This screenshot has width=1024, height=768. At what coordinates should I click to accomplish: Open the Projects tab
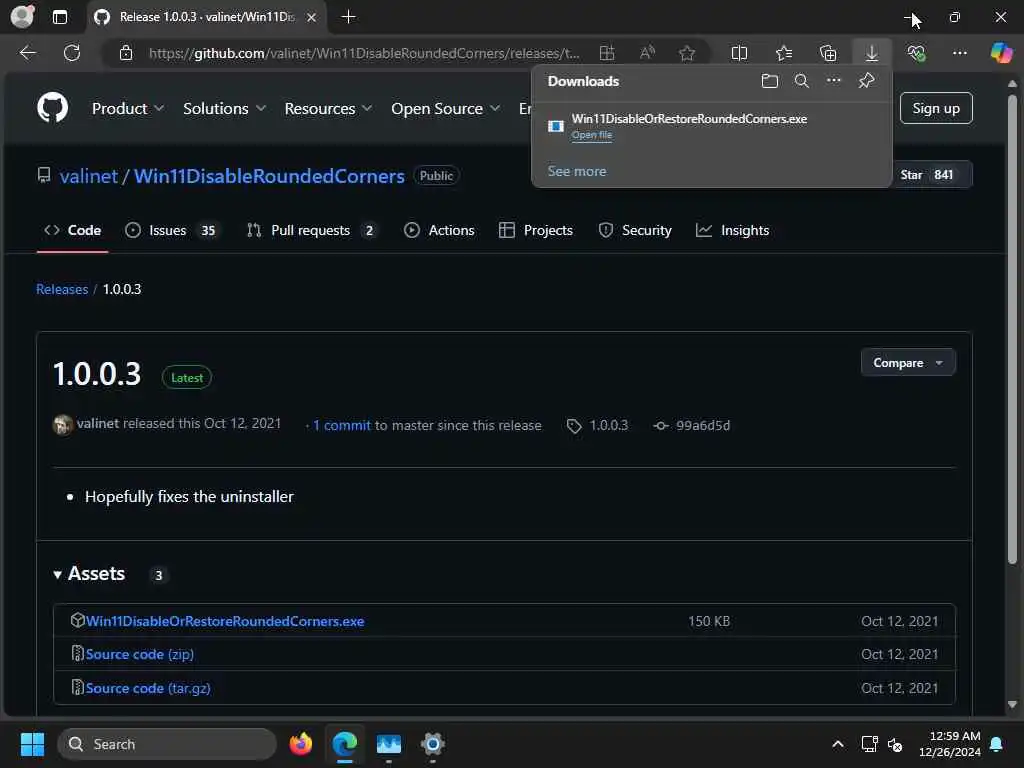point(536,230)
